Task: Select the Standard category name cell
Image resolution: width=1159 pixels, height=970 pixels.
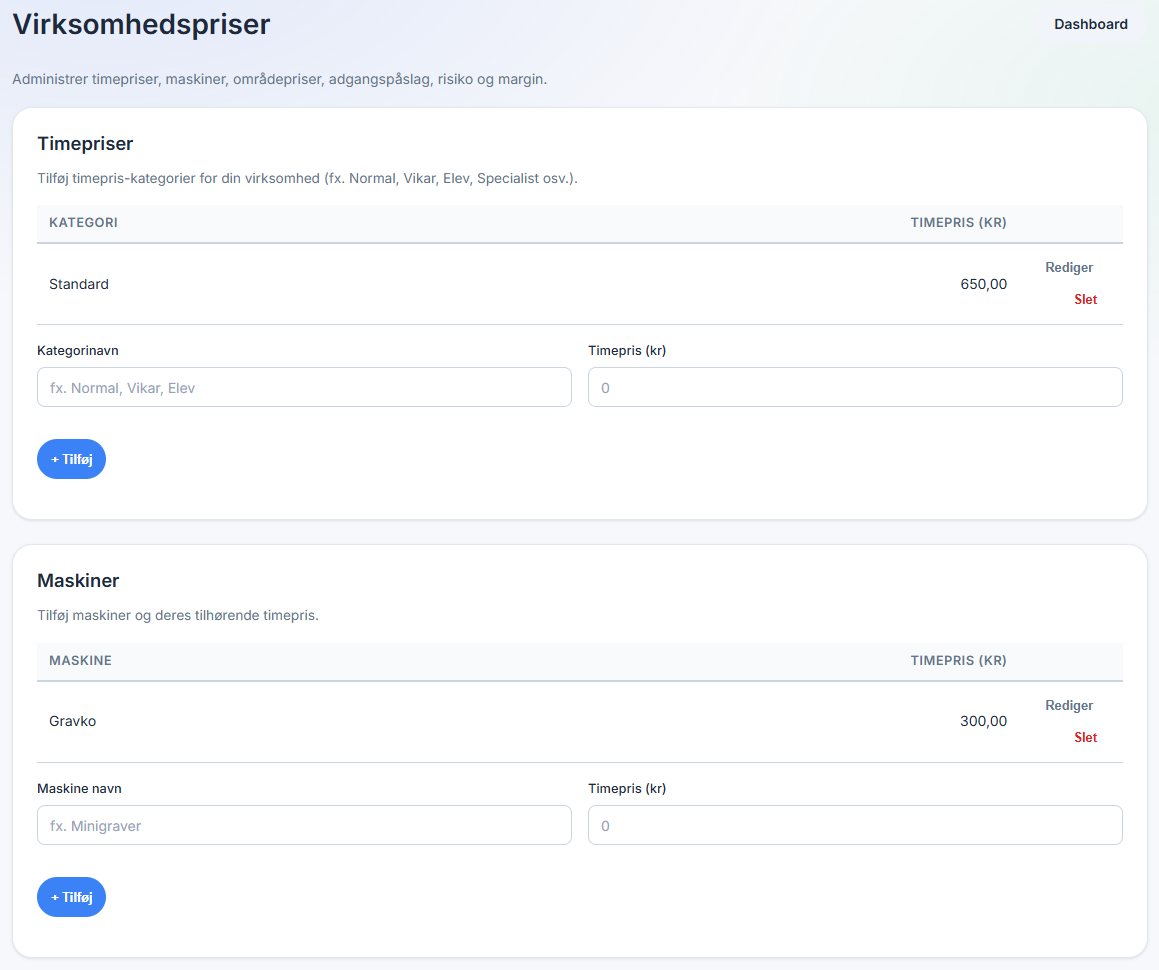Action: (x=79, y=284)
